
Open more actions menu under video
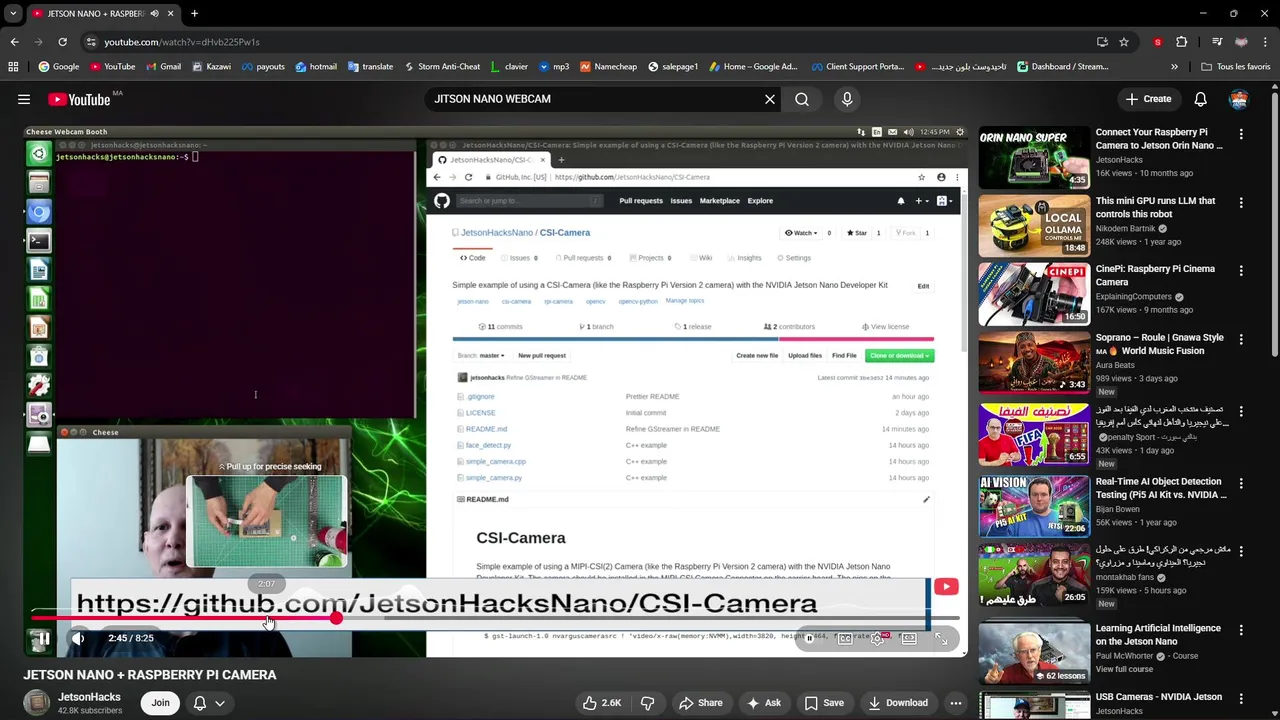coord(956,703)
